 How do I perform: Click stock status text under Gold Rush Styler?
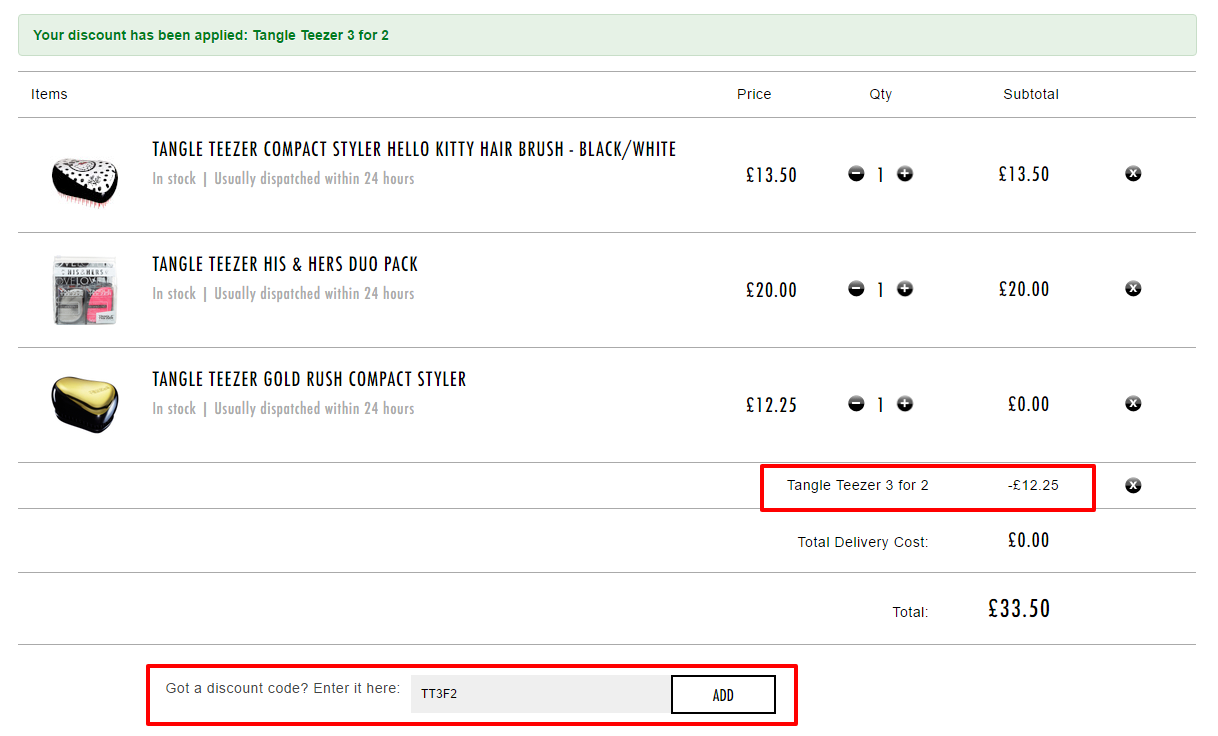(283, 409)
